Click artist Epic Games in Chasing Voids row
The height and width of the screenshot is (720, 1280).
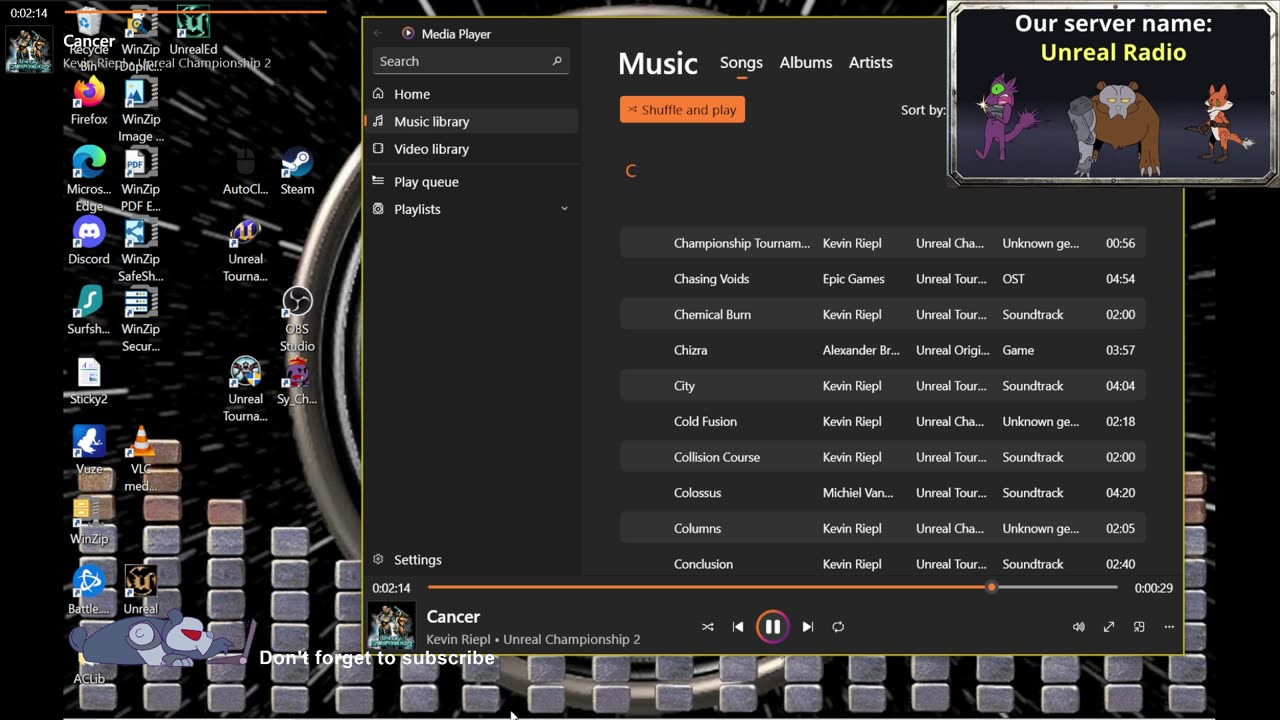853,279
